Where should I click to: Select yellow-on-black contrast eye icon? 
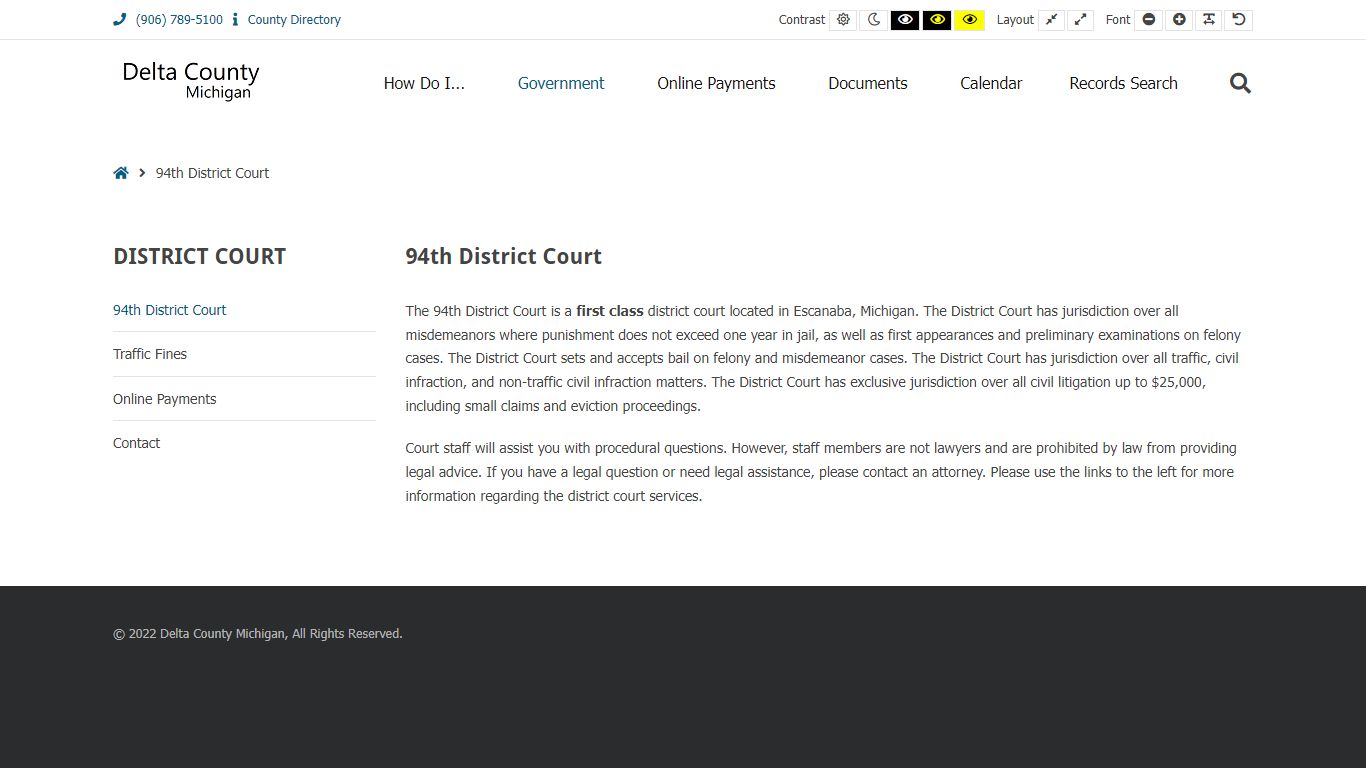(937, 19)
